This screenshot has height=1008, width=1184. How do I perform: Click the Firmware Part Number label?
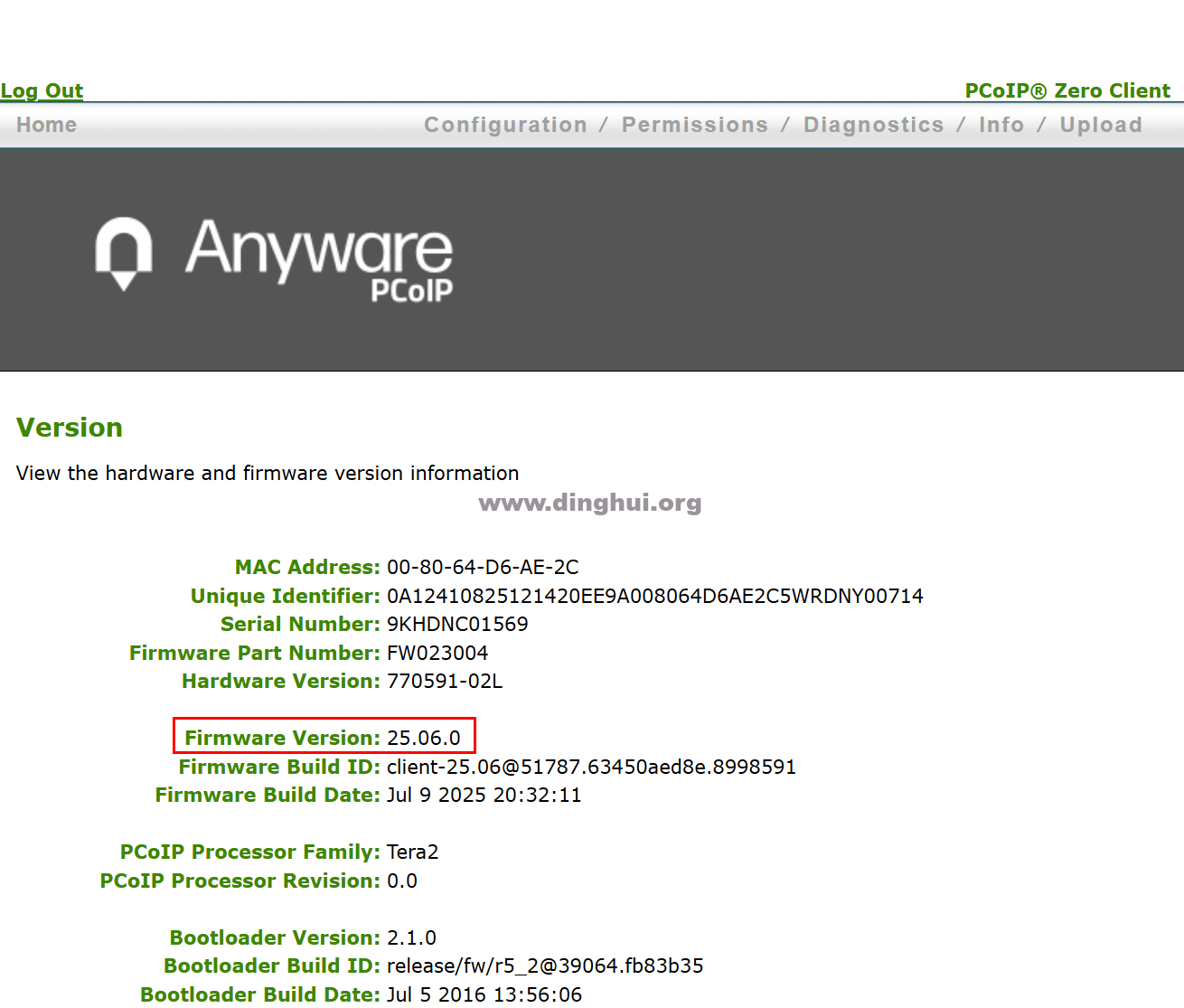[255, 653]
